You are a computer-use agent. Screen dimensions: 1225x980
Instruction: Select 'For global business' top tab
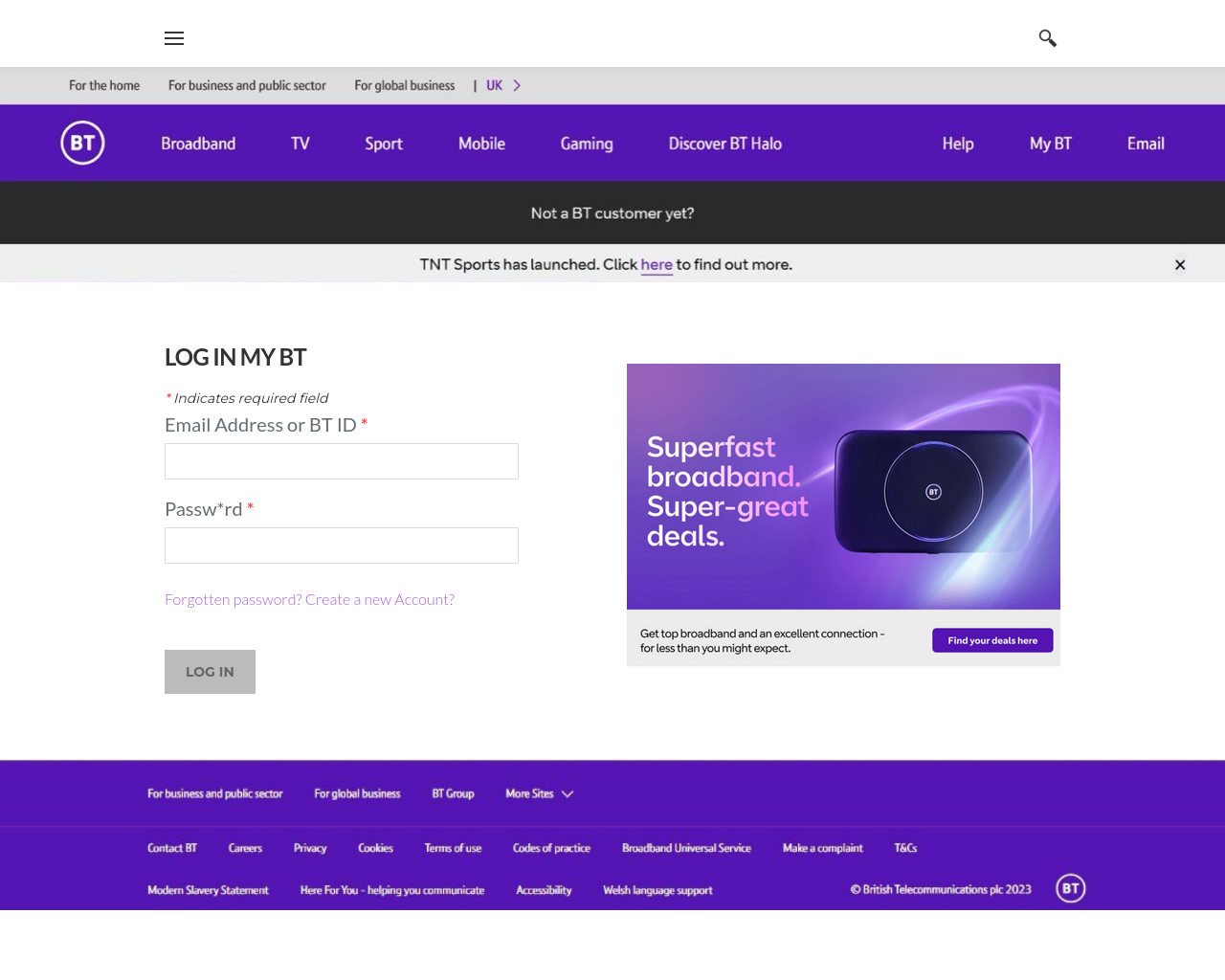tap(405, 85)
